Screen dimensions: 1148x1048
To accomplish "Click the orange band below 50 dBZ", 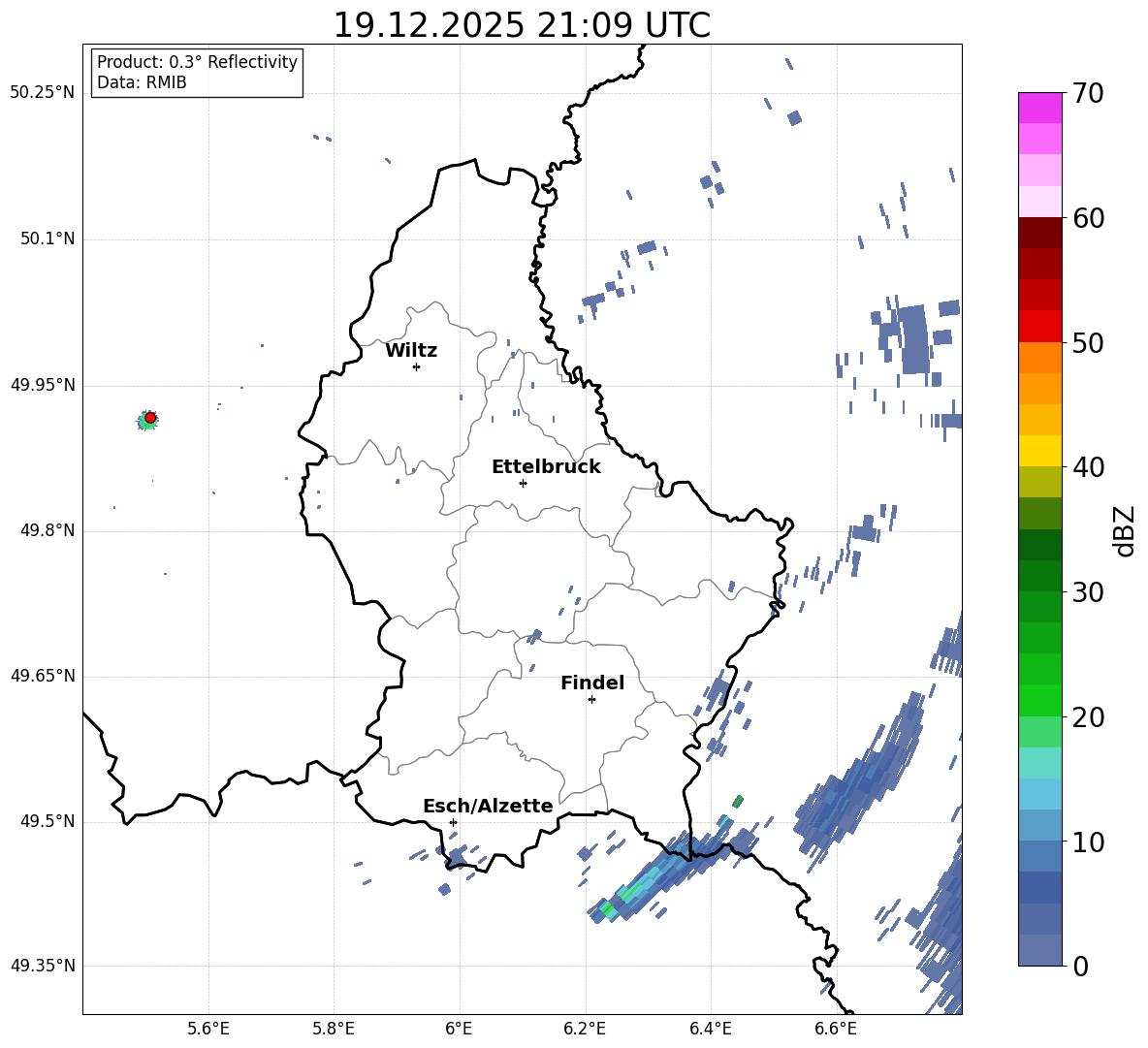I will [x=1039, y=358].
